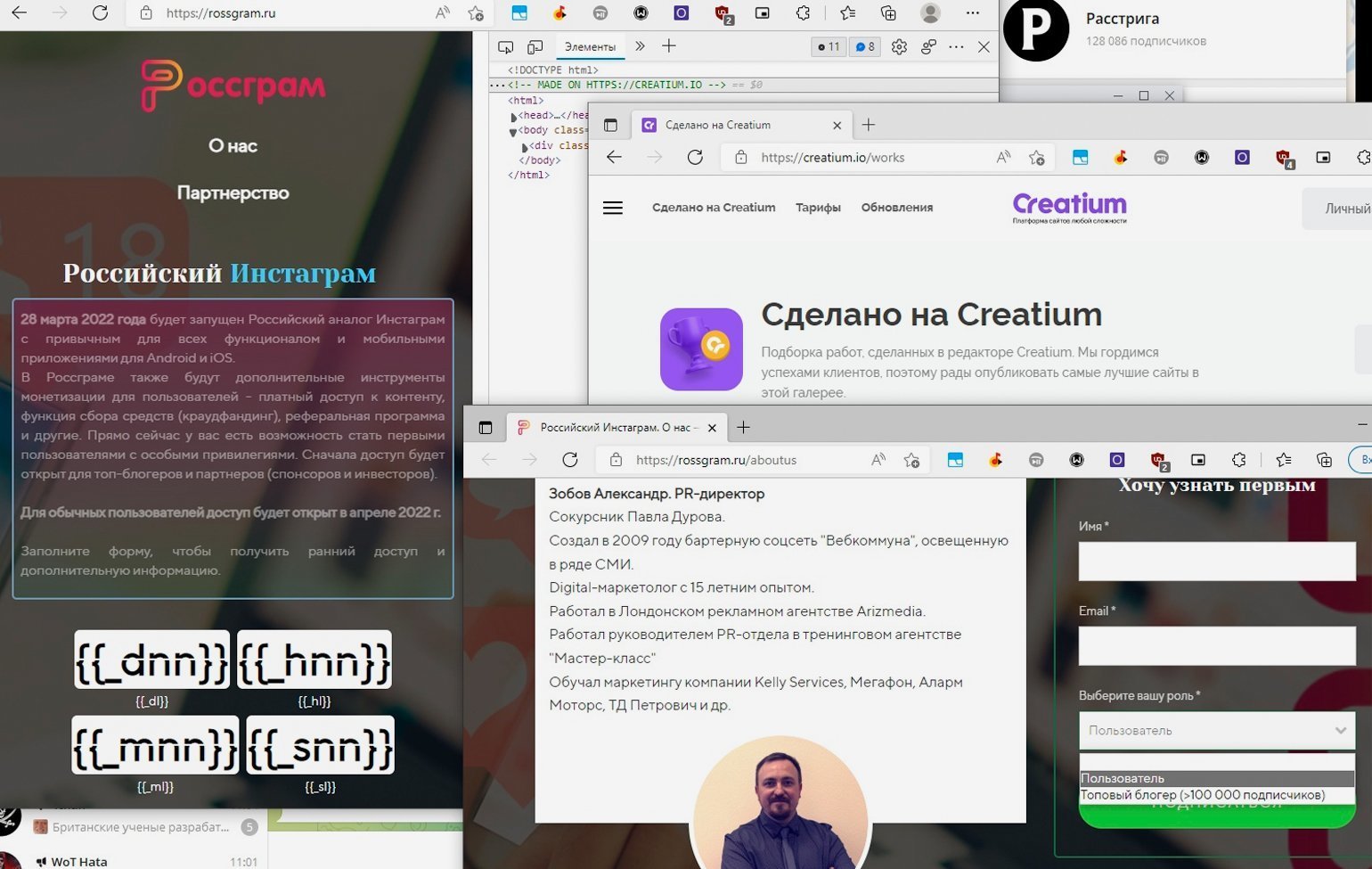Choose the Пользователь option in the open list
The height and width of the screenshot is (869, 1372).
pyautogui.click(x=1217, y=778)
